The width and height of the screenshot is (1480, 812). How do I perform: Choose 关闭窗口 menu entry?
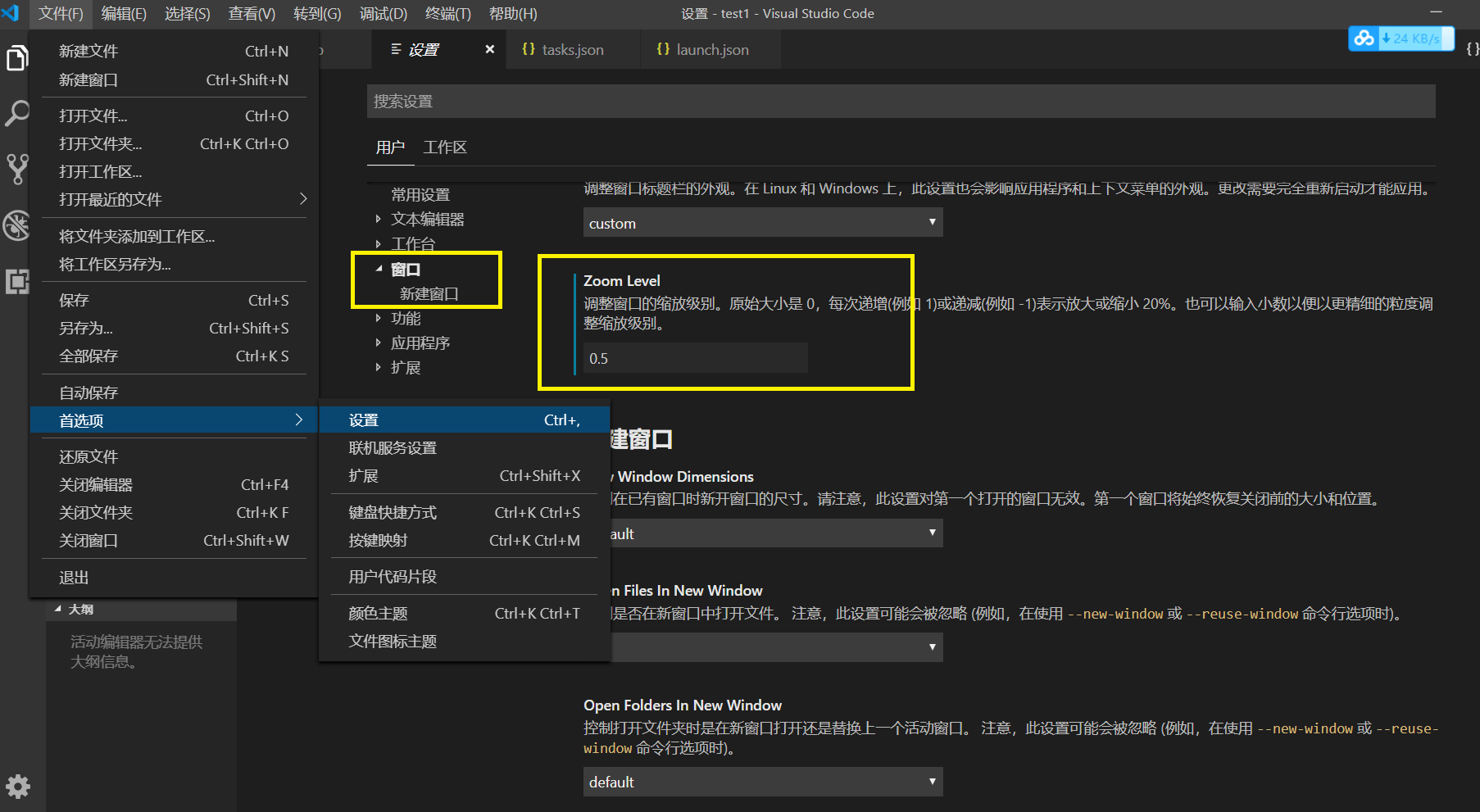coord(174,540)
